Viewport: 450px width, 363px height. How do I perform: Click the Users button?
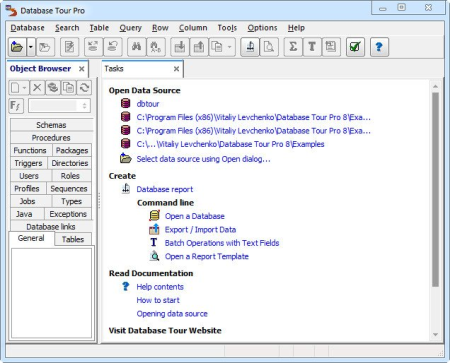pos(29,176)
